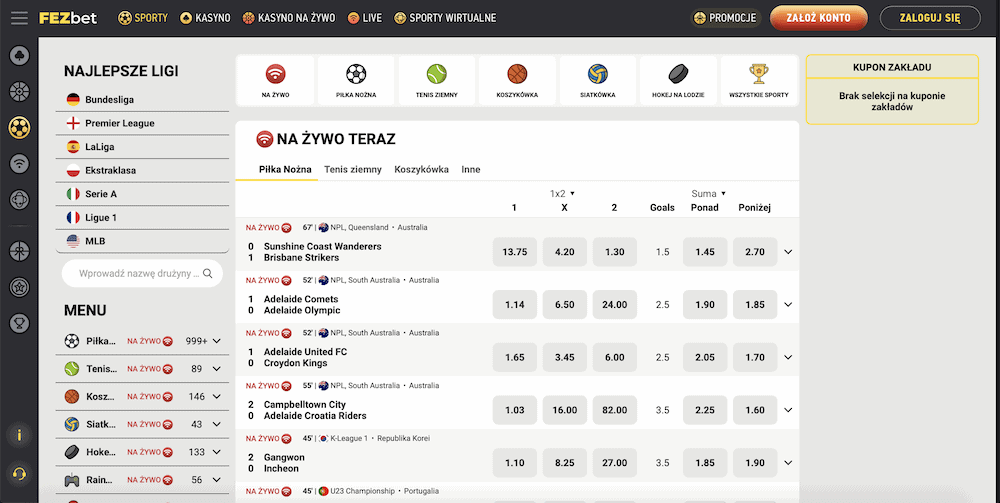Click the FEZbet logo
The width and height of the screenshot is (1000, 503).
click(x=68, y=18)
